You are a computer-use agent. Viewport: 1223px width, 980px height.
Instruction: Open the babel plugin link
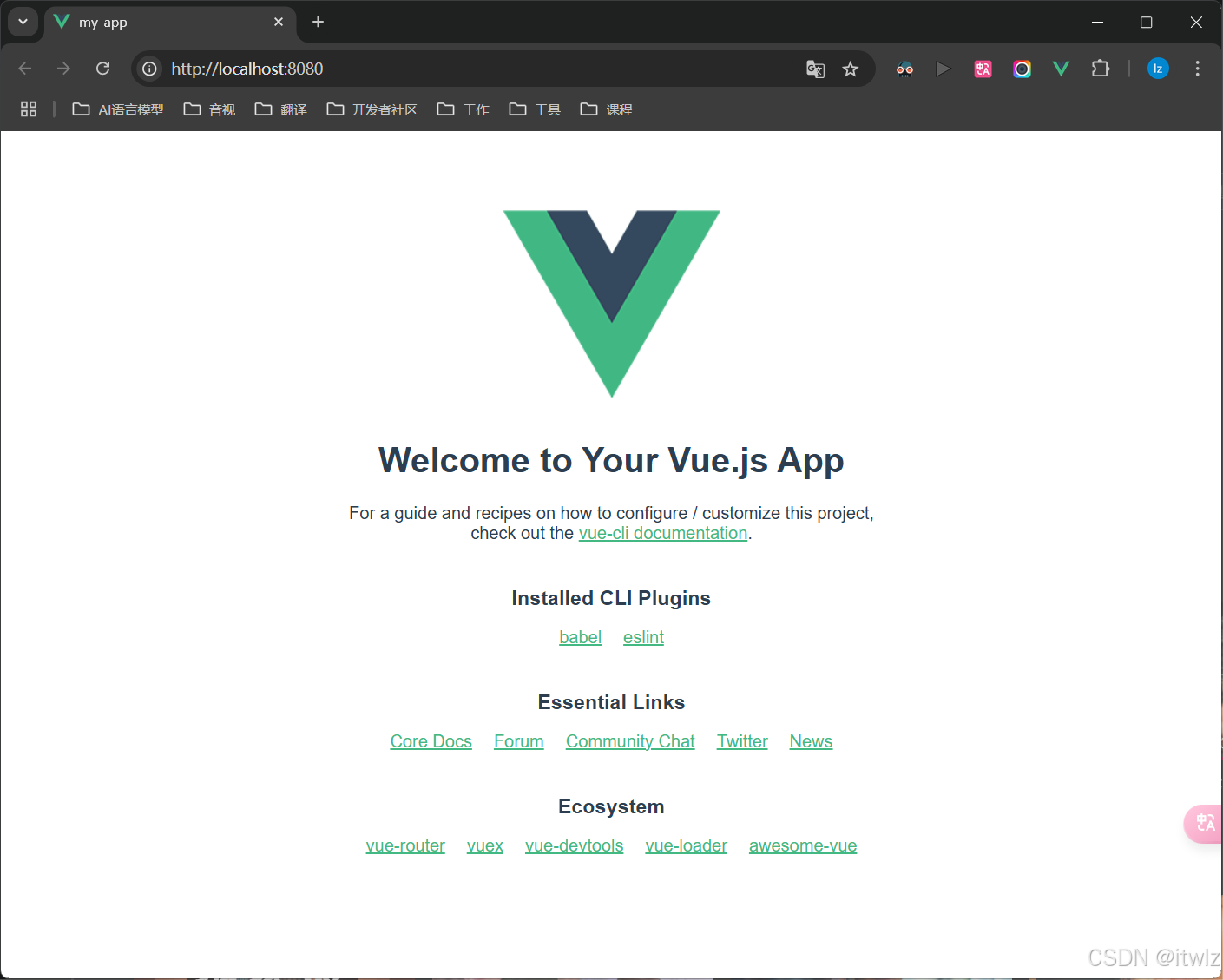(x=580, y=637)
